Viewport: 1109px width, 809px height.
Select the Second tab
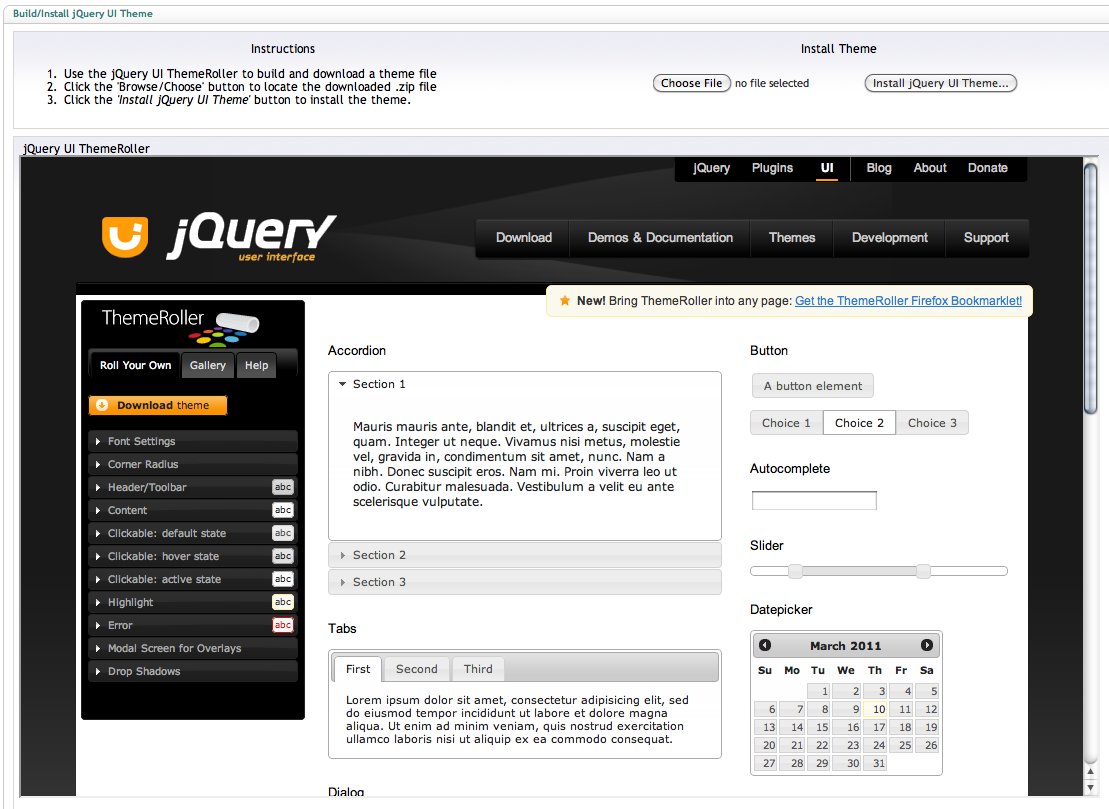click(x=417, y=669)
